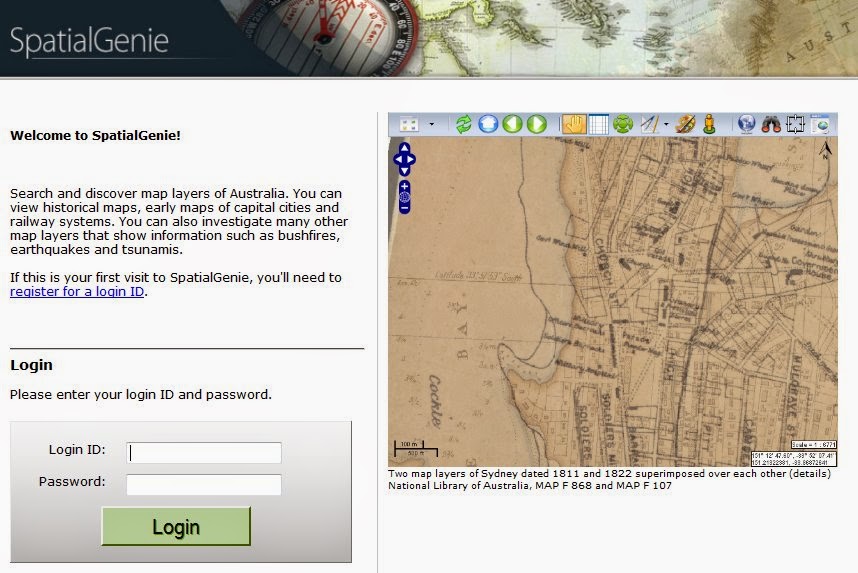The width and height of the screenshot is (858, 573).
Task: Click the map layout selector icon
Action: pyautogui.click(x=409, y=124)
